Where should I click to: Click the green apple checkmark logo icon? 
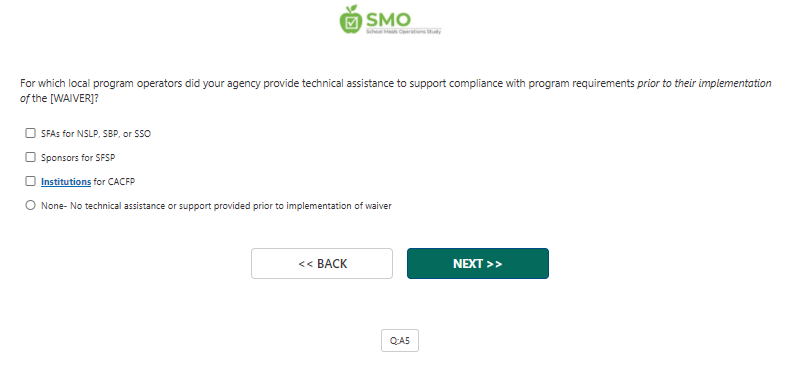(x=351, y=20)
